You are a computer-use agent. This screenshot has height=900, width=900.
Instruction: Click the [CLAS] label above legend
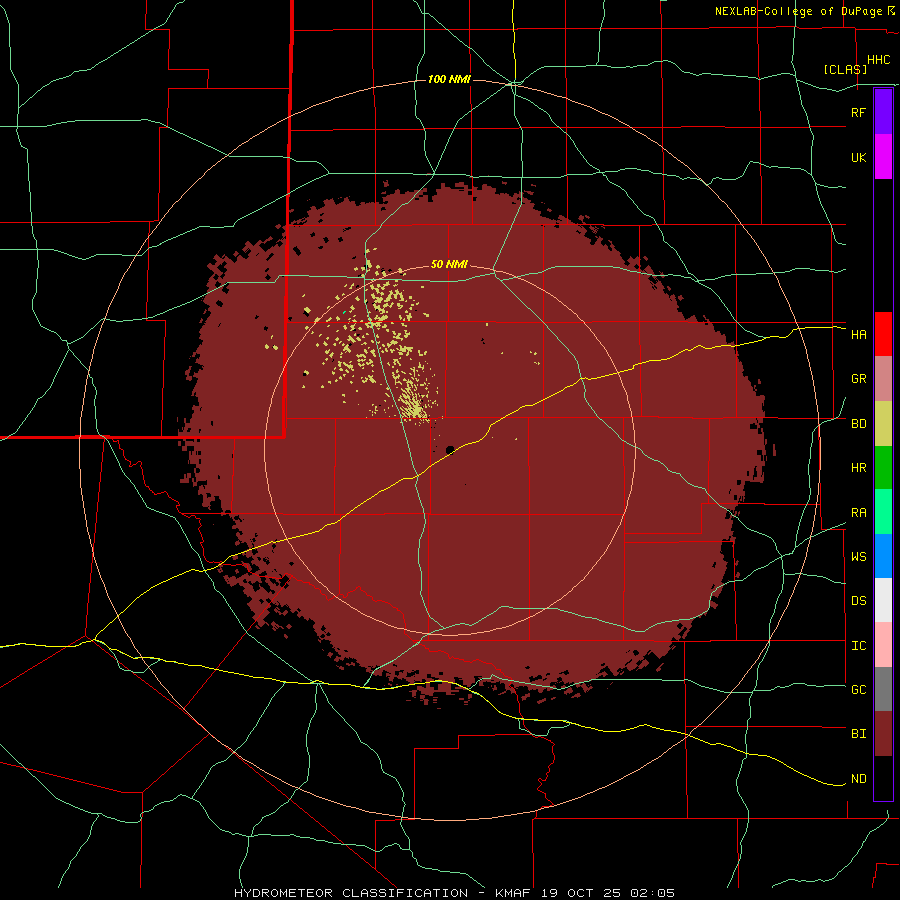(x=845, y=69)
